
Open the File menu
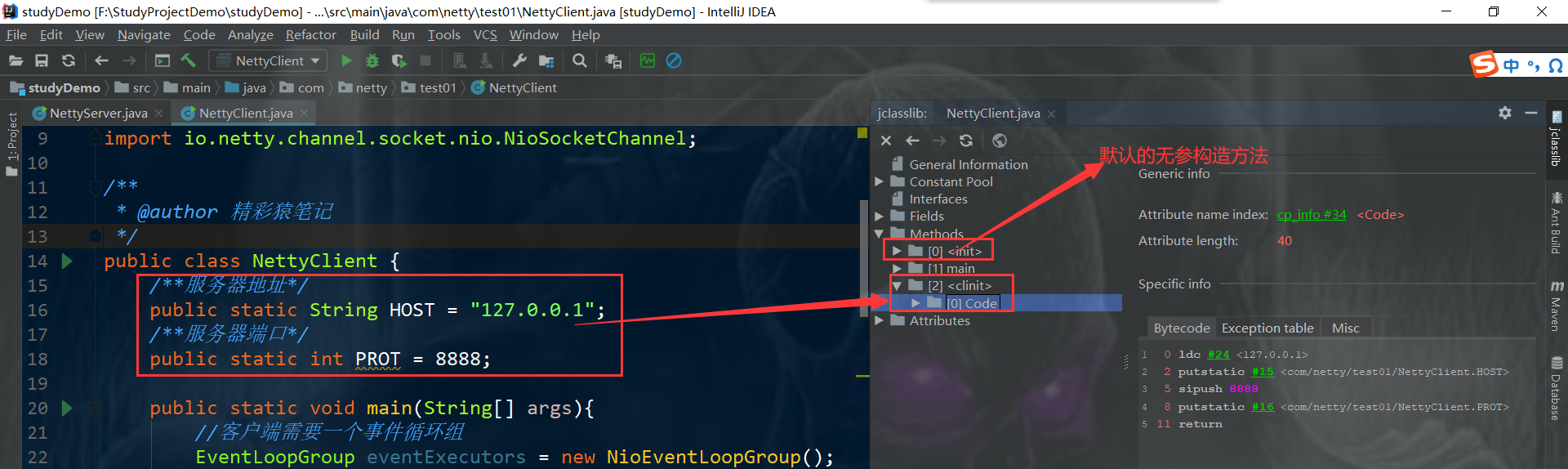point(16,34)
